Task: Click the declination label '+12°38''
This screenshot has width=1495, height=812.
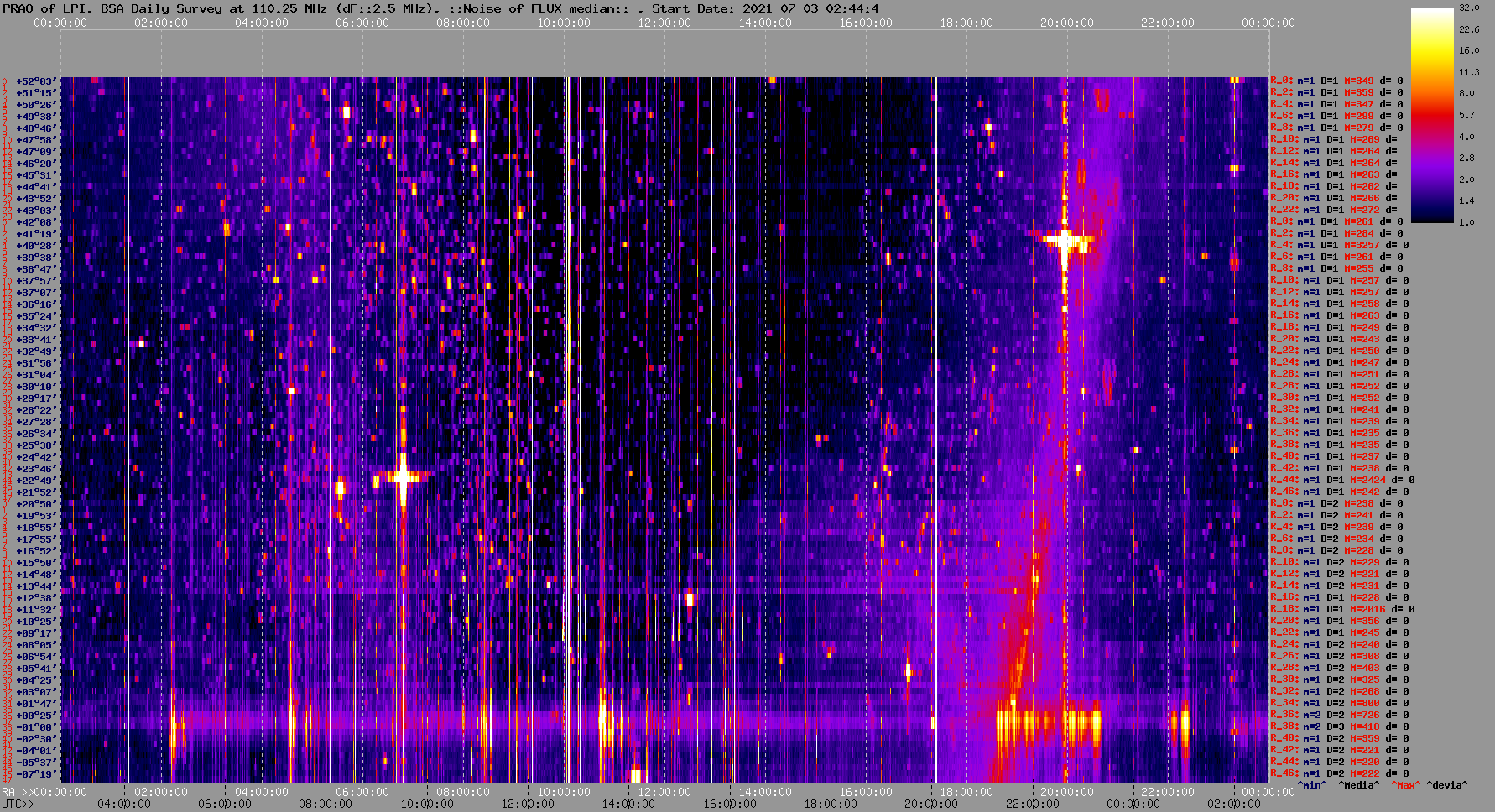Action: coord(35,598)
